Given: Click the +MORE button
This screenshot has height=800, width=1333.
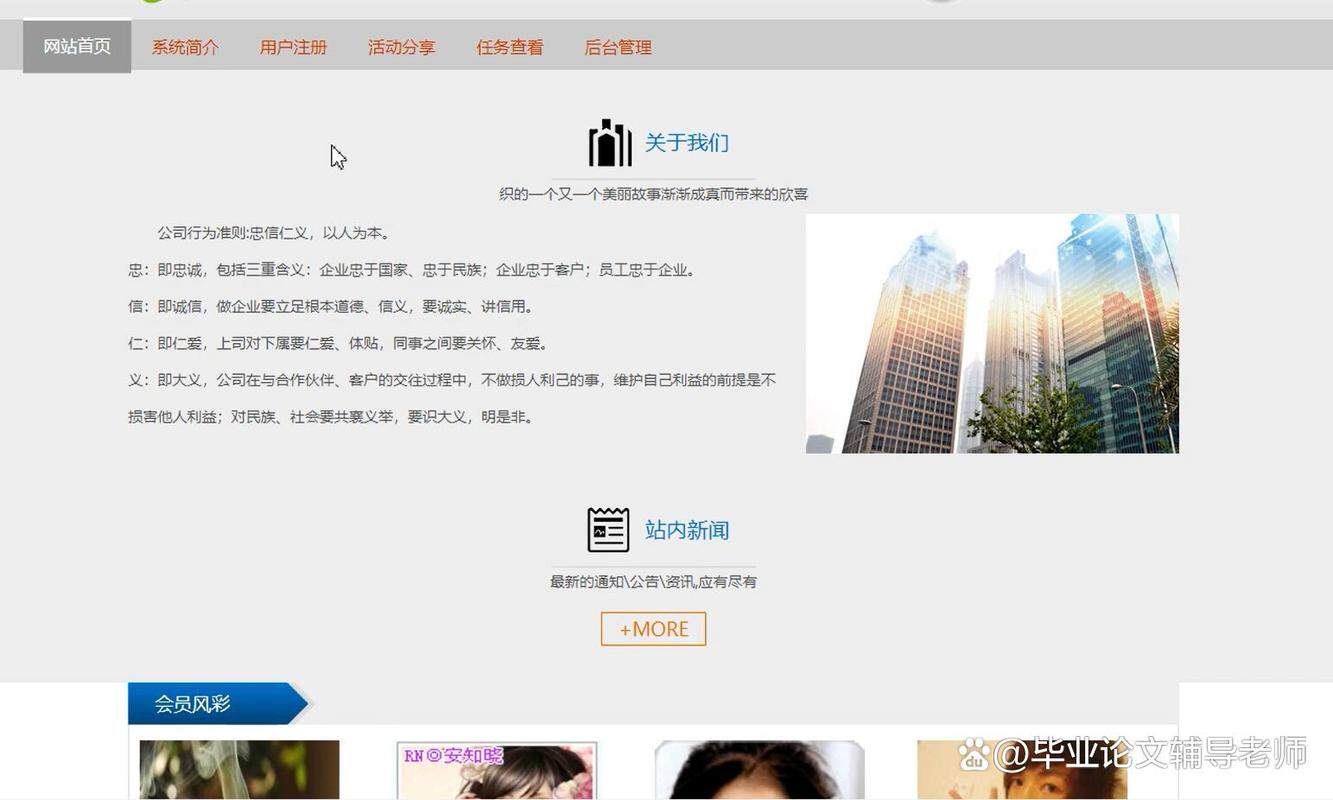Looking at the screenshot, I should tap(653, 629).
